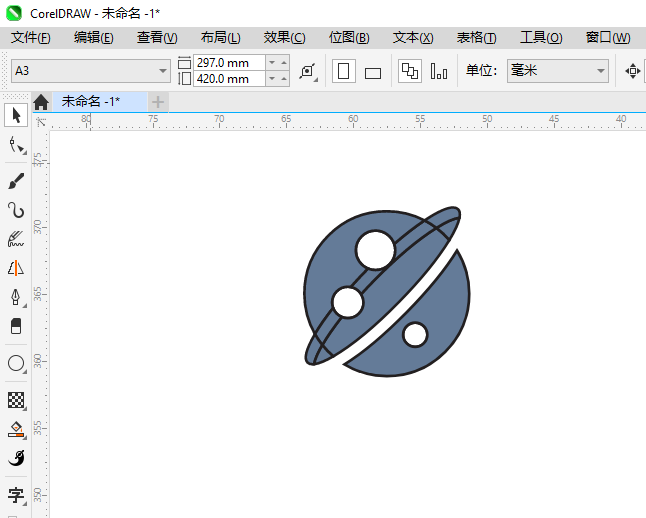This screenshot has width=646, height=518.
Task: Select the small white circle on lower half
Action: (415, 335)
